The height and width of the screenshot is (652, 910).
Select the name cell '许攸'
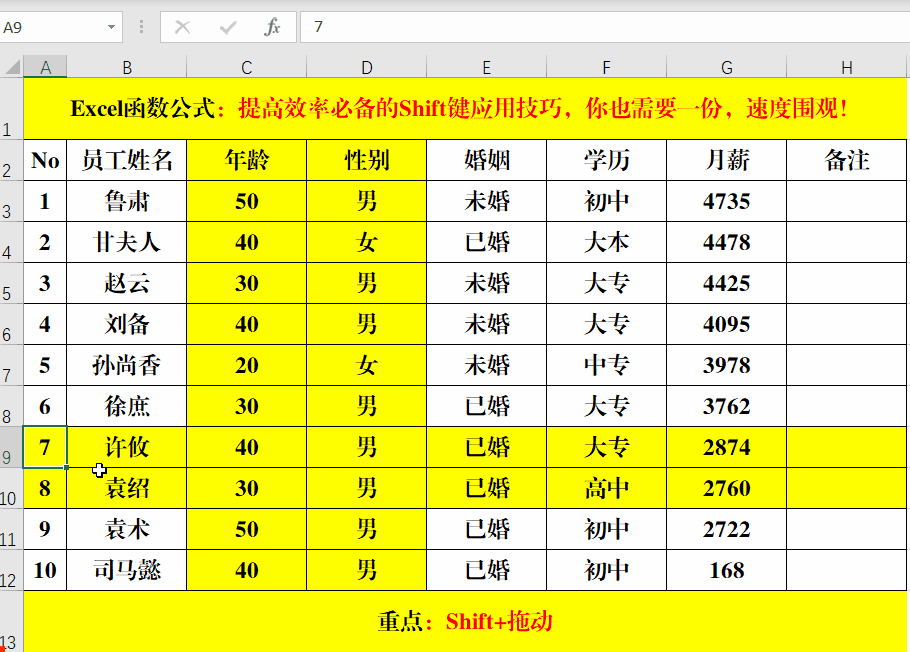(x=127, y=447)
